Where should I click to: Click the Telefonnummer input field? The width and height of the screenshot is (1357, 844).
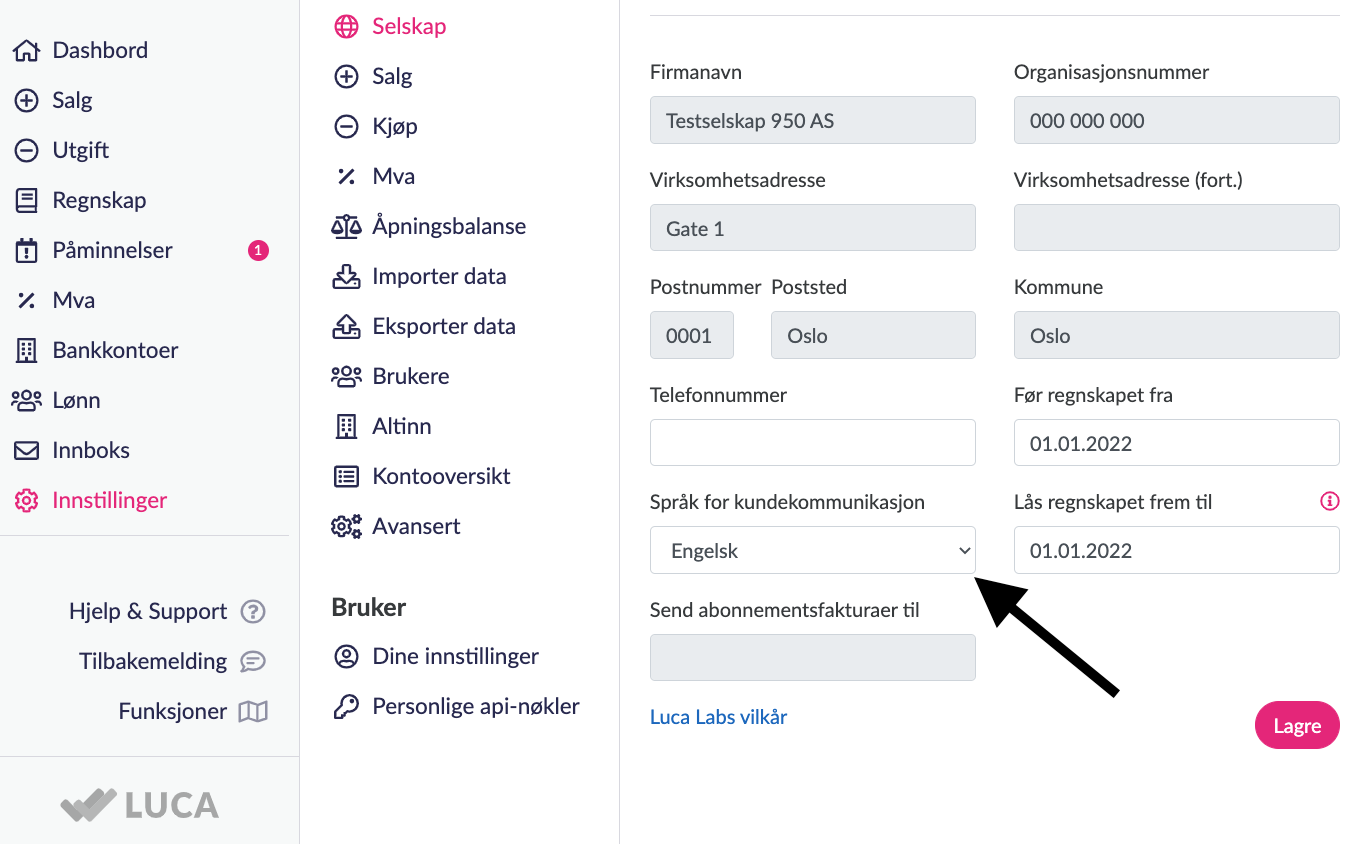coord(812,443)
